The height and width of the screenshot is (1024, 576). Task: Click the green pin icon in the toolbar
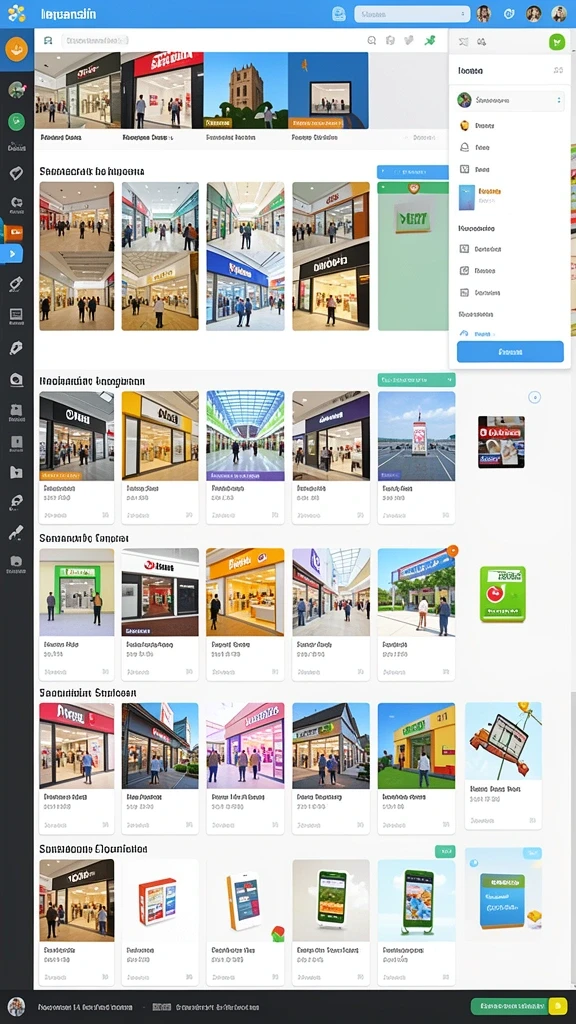[x=429, y=40]
